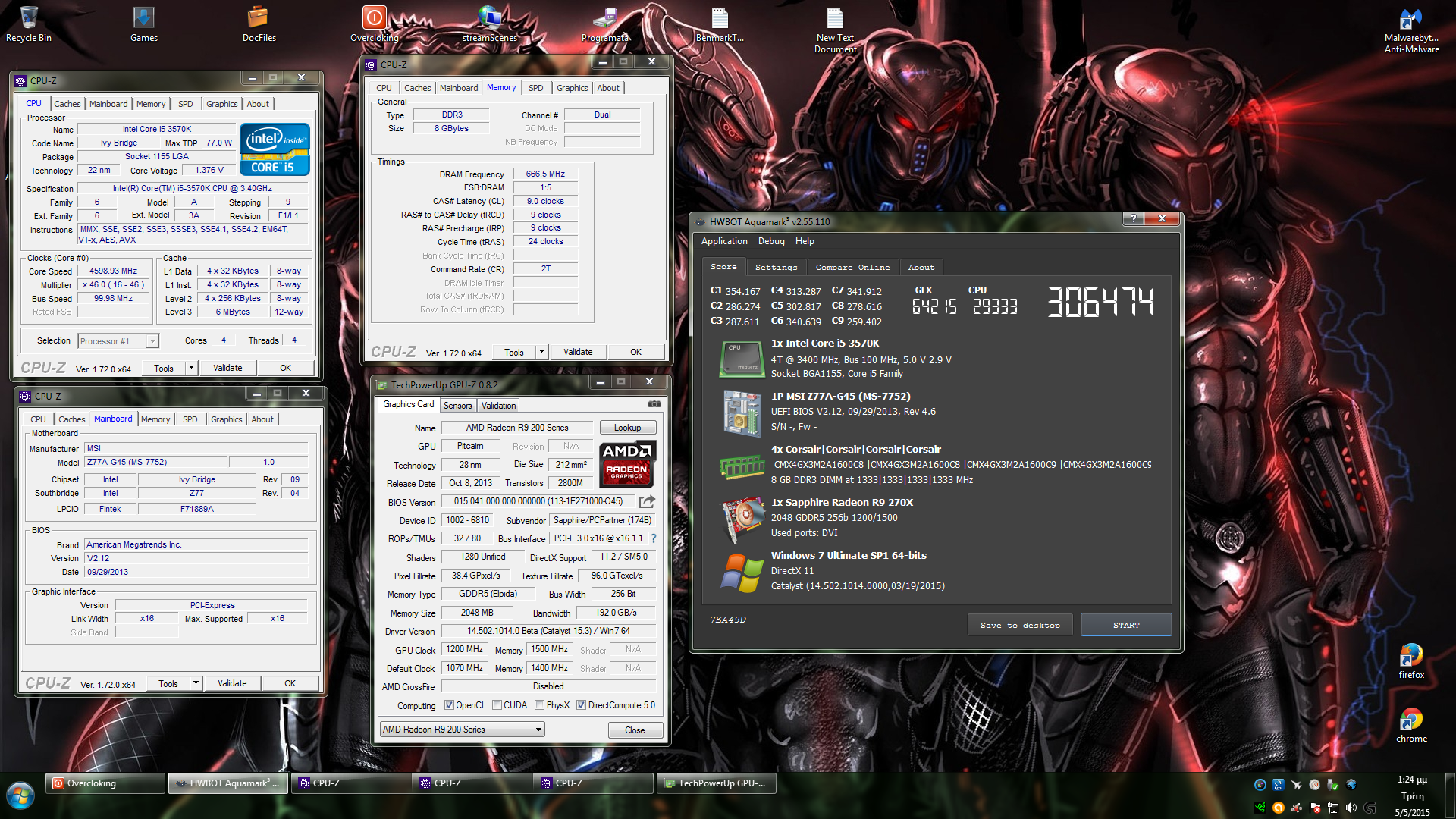This screenshot has width=1456, height=819.
Task: Click Validate in the CPU-Z CPU window
Action: [227, 368]
